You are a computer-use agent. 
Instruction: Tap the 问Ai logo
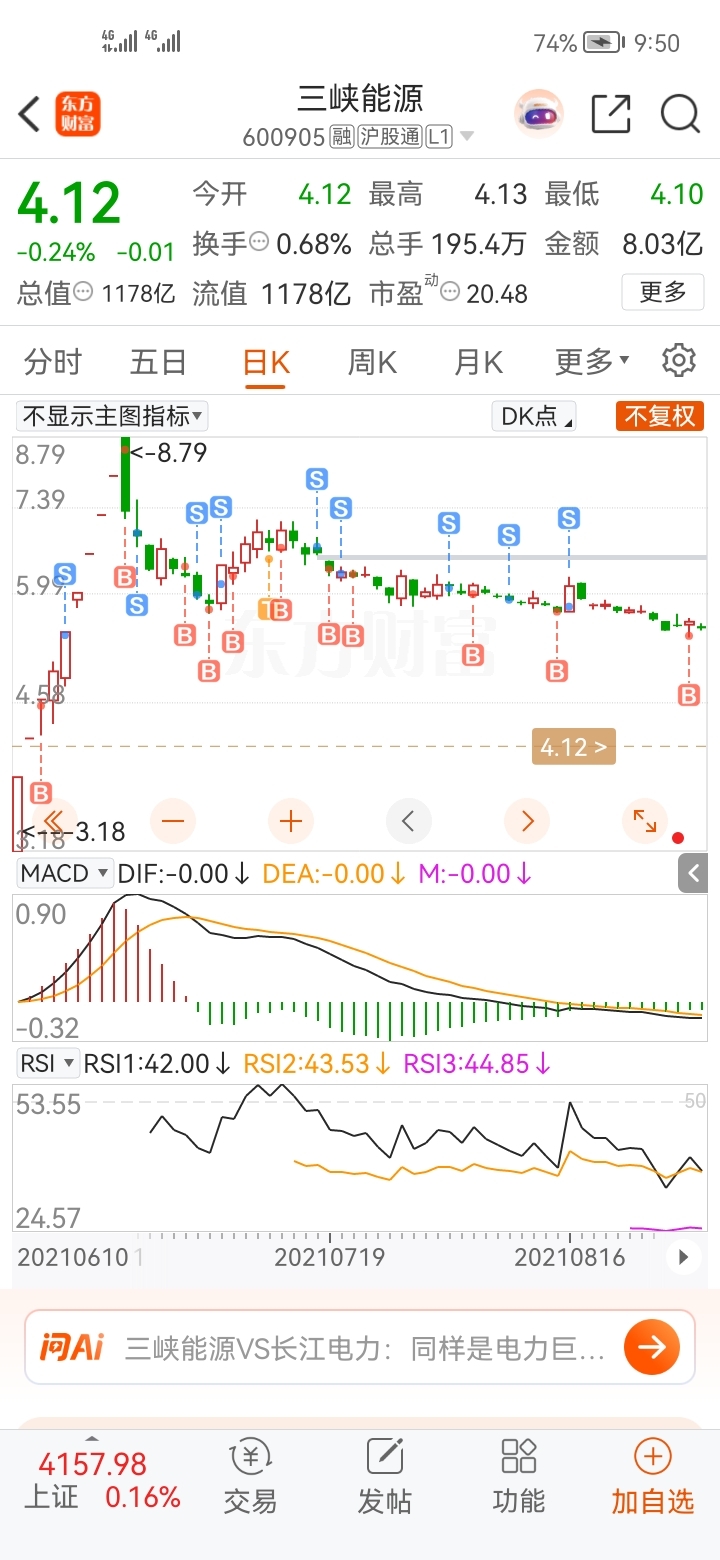(71, 1347)
